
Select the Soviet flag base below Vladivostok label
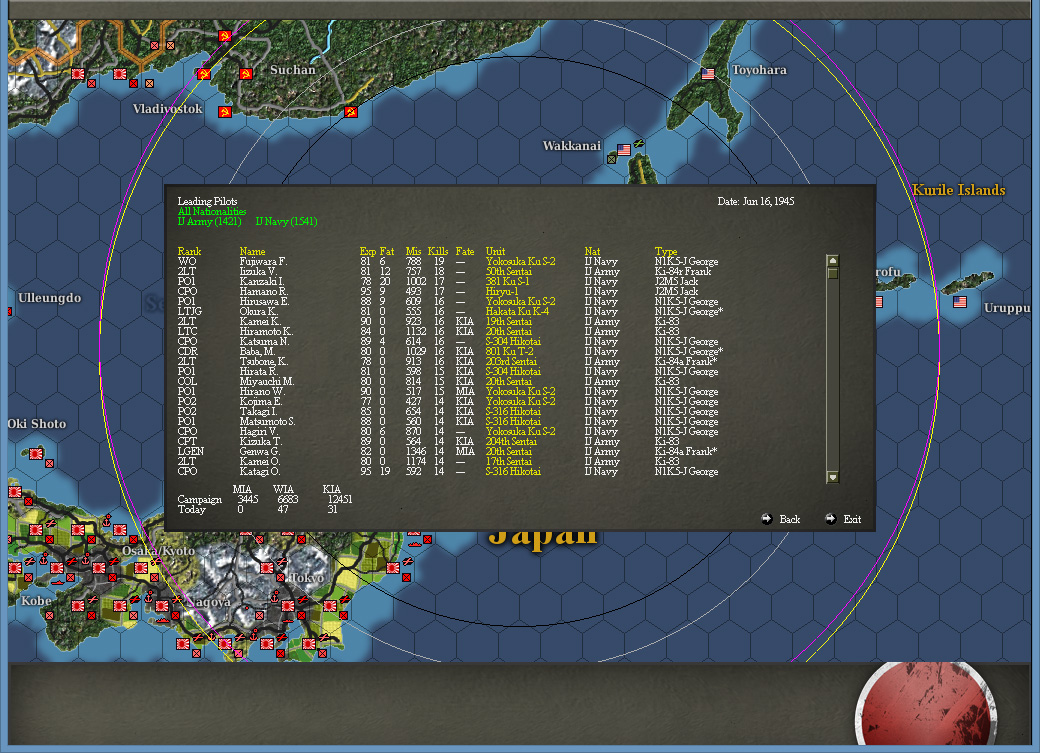225,112
